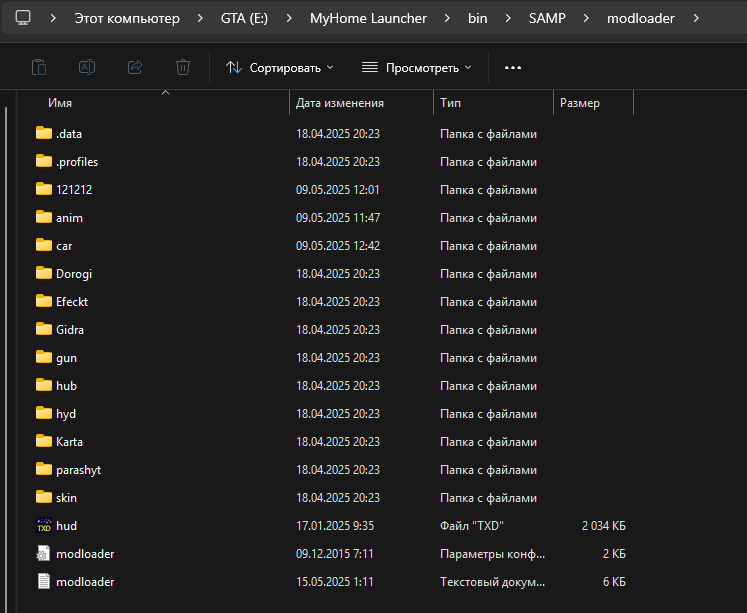The height and width of the screenshot is (613, 747).
Task: Open the Просмотреть view dropdown
Action: (x=416, y=68)
